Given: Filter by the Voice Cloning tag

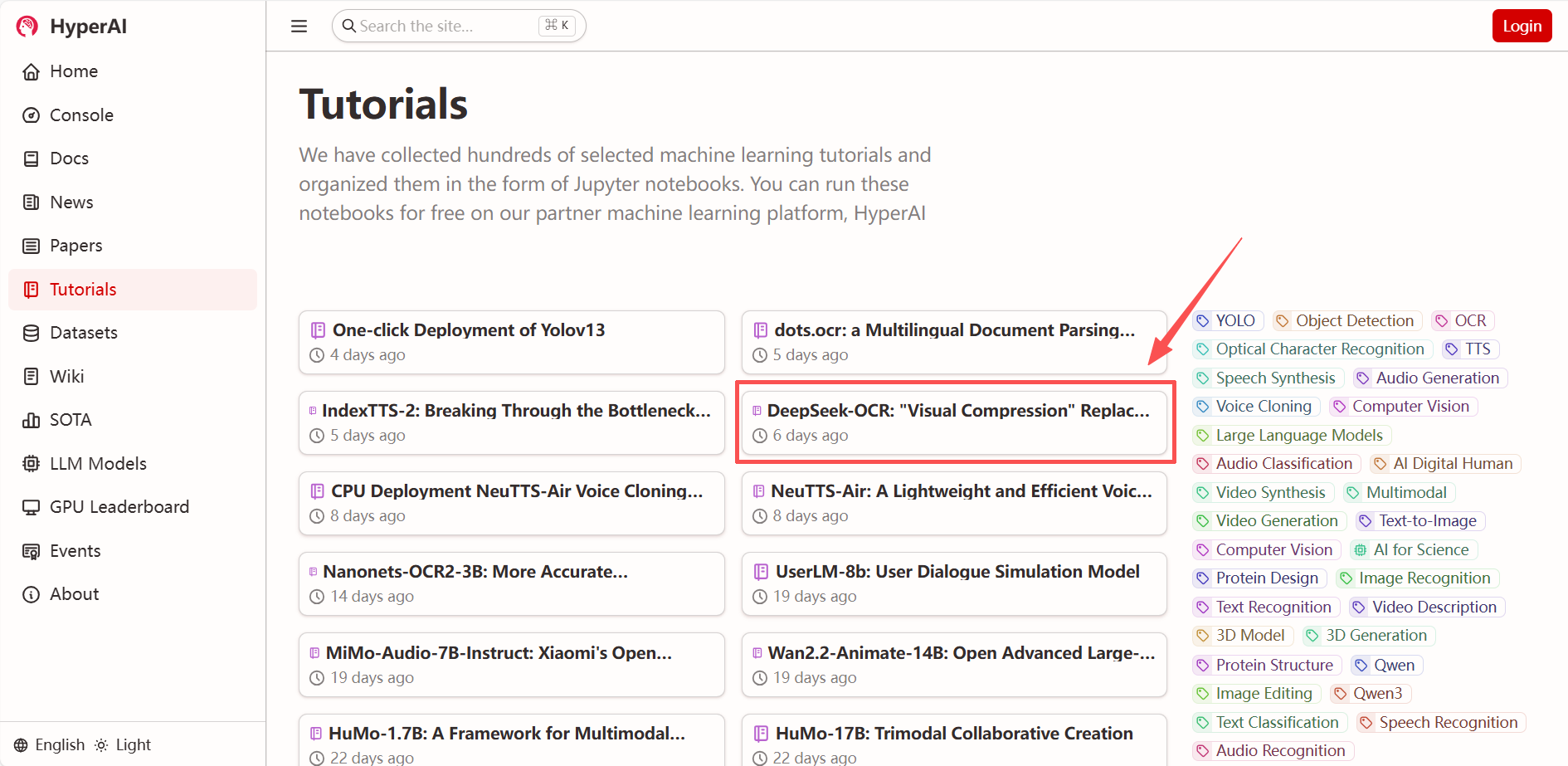Looking at the screenshot, I should (1263, 407).
